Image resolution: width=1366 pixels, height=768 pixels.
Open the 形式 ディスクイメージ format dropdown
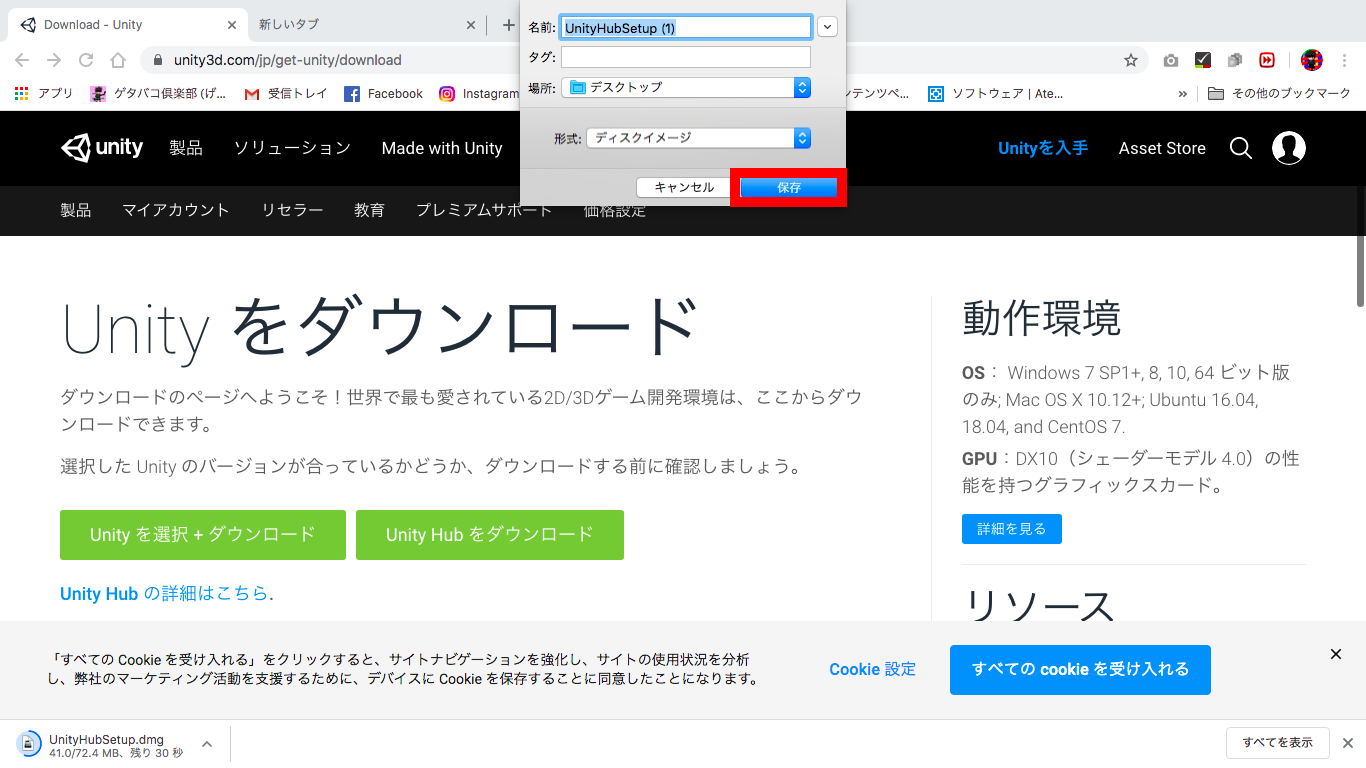699,138
